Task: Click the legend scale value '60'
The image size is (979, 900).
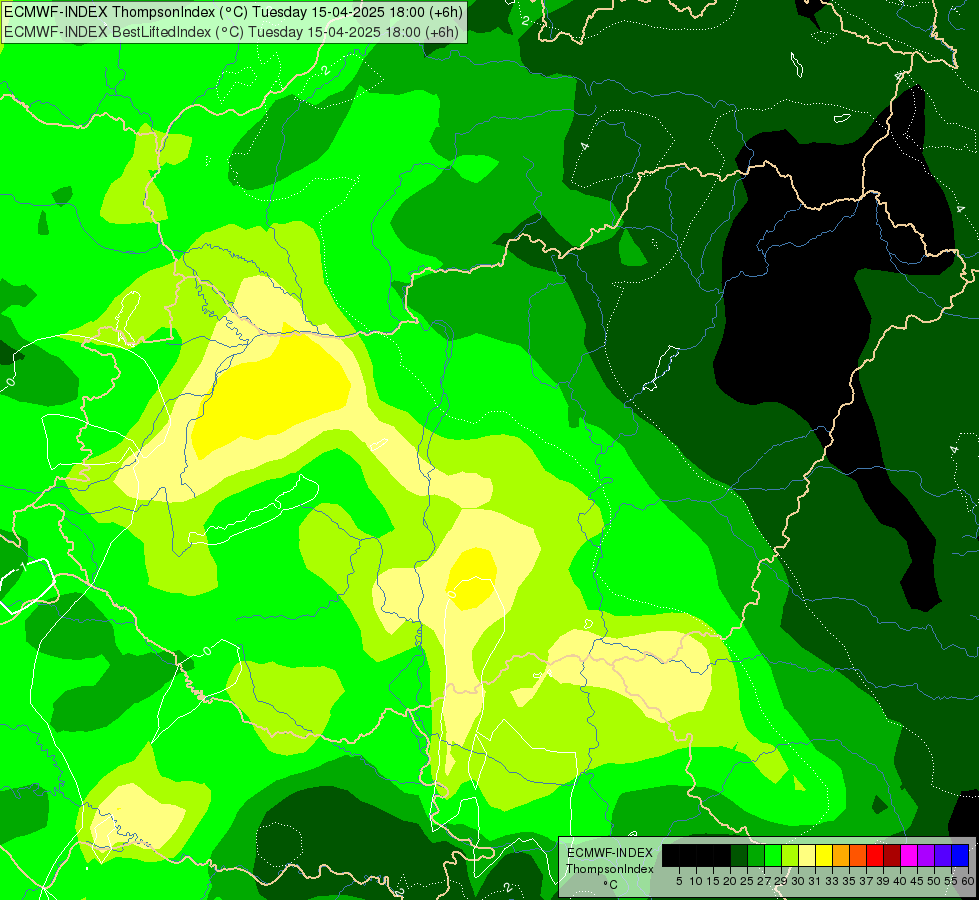Action: [x=968, y=881]
